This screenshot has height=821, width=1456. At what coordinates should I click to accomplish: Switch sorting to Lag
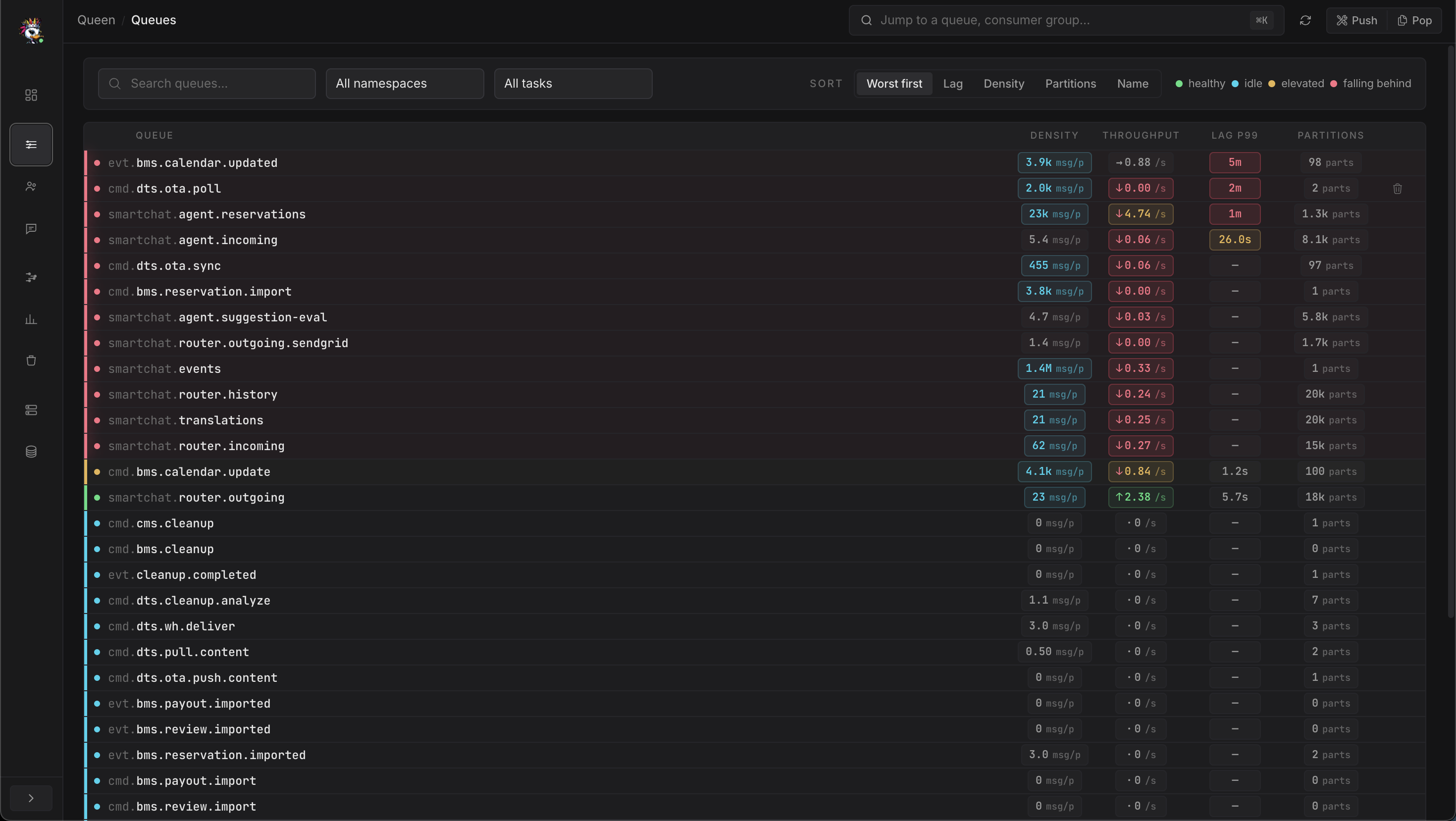coord(953,83)
